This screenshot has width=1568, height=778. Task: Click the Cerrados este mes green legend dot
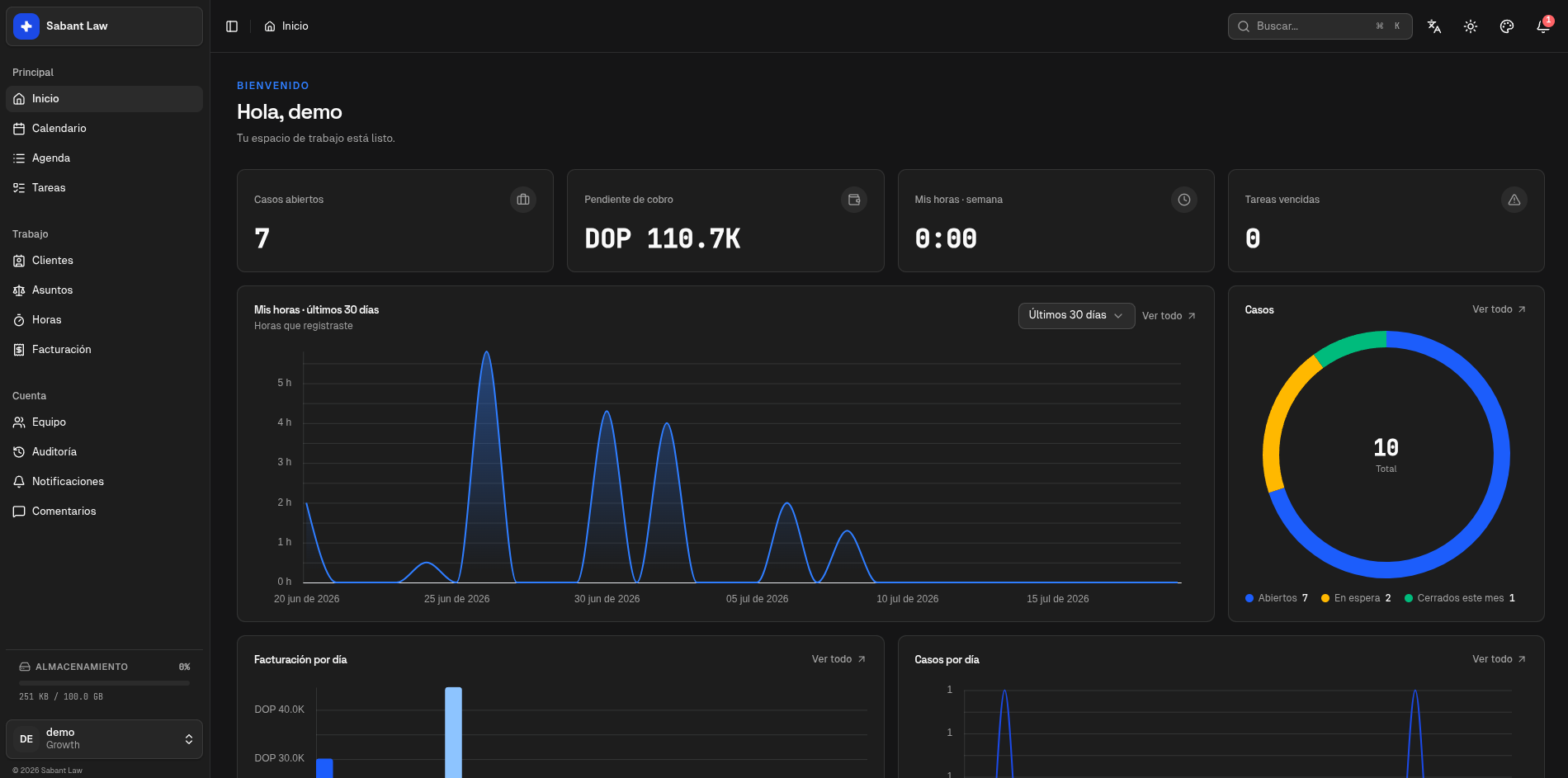coord(1409,598)
